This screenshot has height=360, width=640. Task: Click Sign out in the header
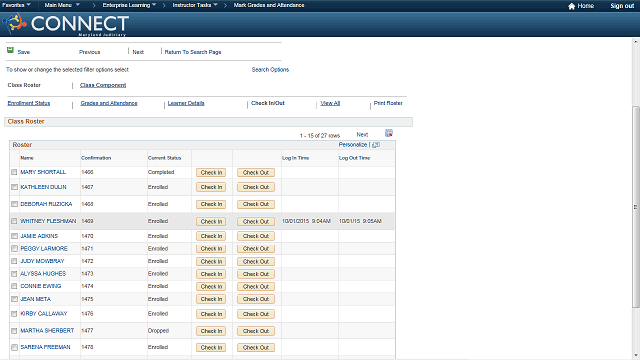point(622,6)
